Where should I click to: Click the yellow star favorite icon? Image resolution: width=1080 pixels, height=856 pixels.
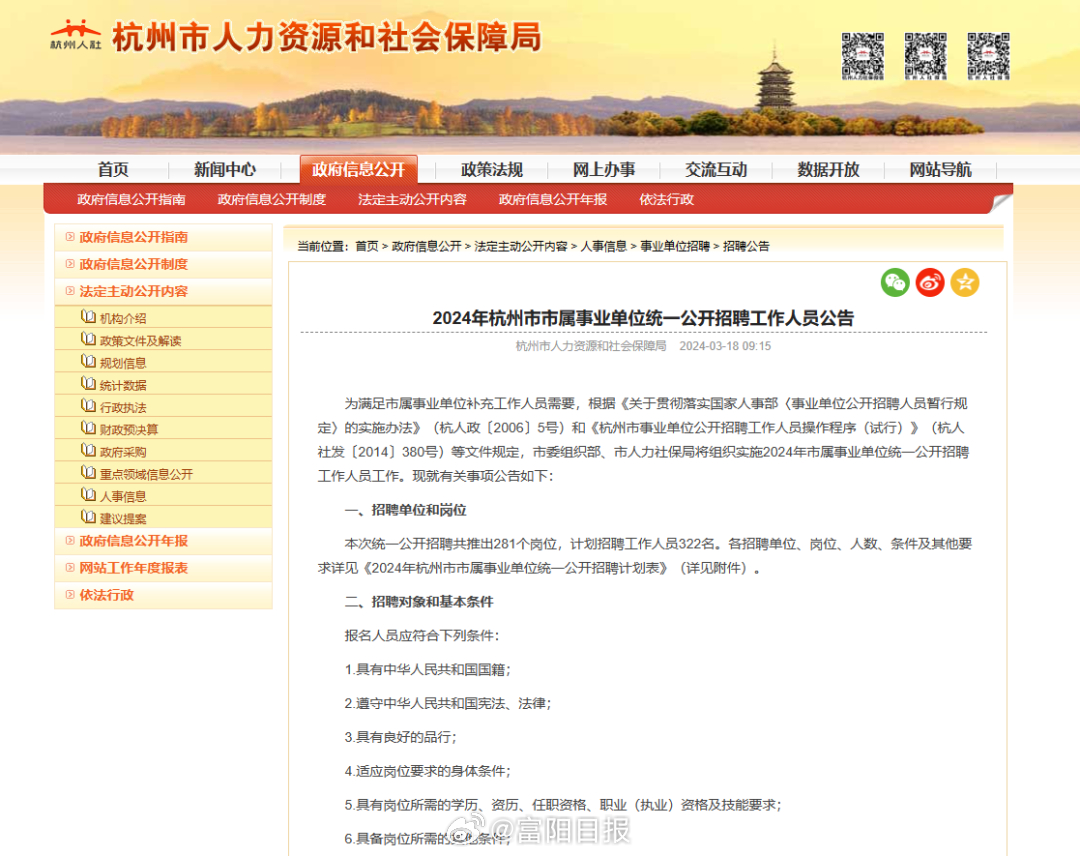click(x=965, y=282)
